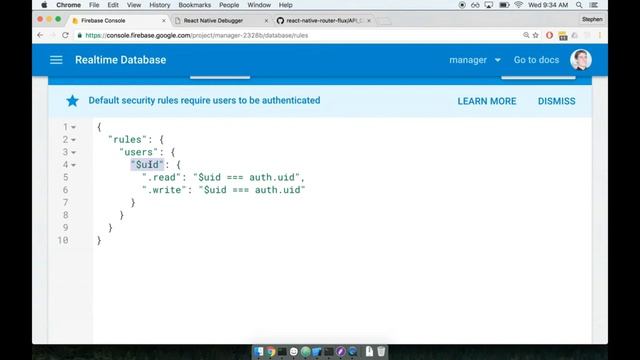Open a new Chrome tab
The width and height of the screenshot is (640, 360).
click(x=384, y=21)
